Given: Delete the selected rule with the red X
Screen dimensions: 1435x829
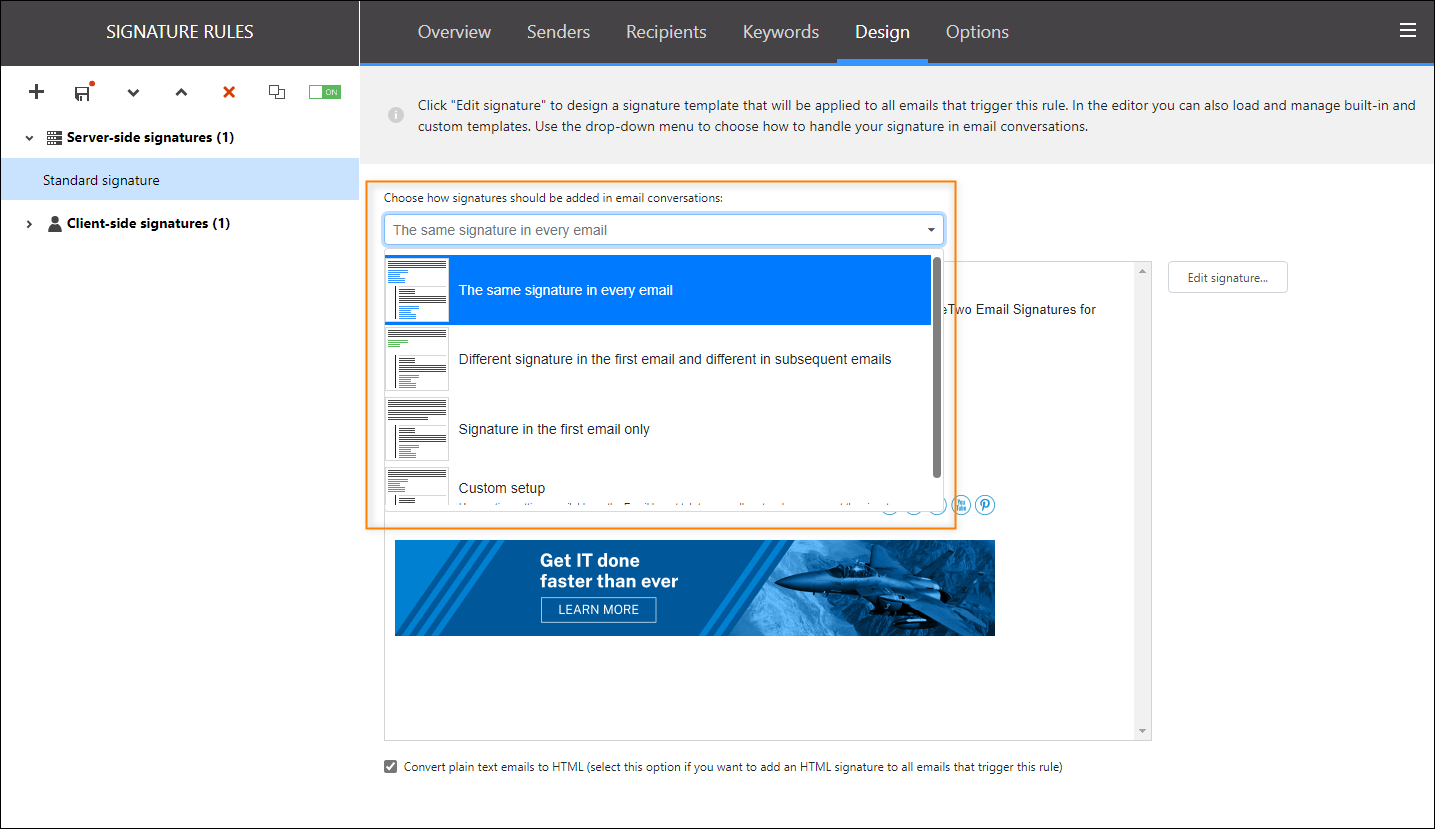Looking at the screenshot, I should (228, 92).
